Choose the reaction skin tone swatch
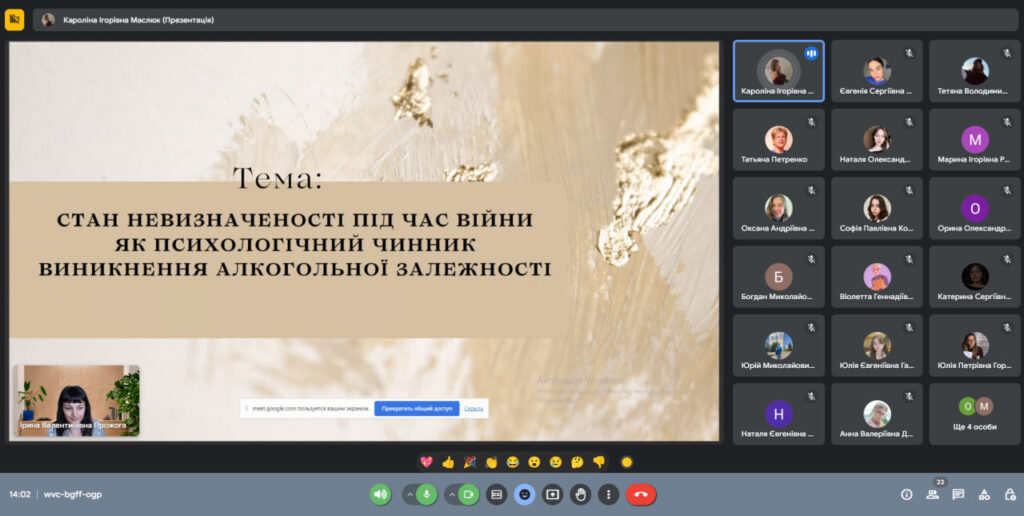The image size is (1024, 516). (626, 462)
